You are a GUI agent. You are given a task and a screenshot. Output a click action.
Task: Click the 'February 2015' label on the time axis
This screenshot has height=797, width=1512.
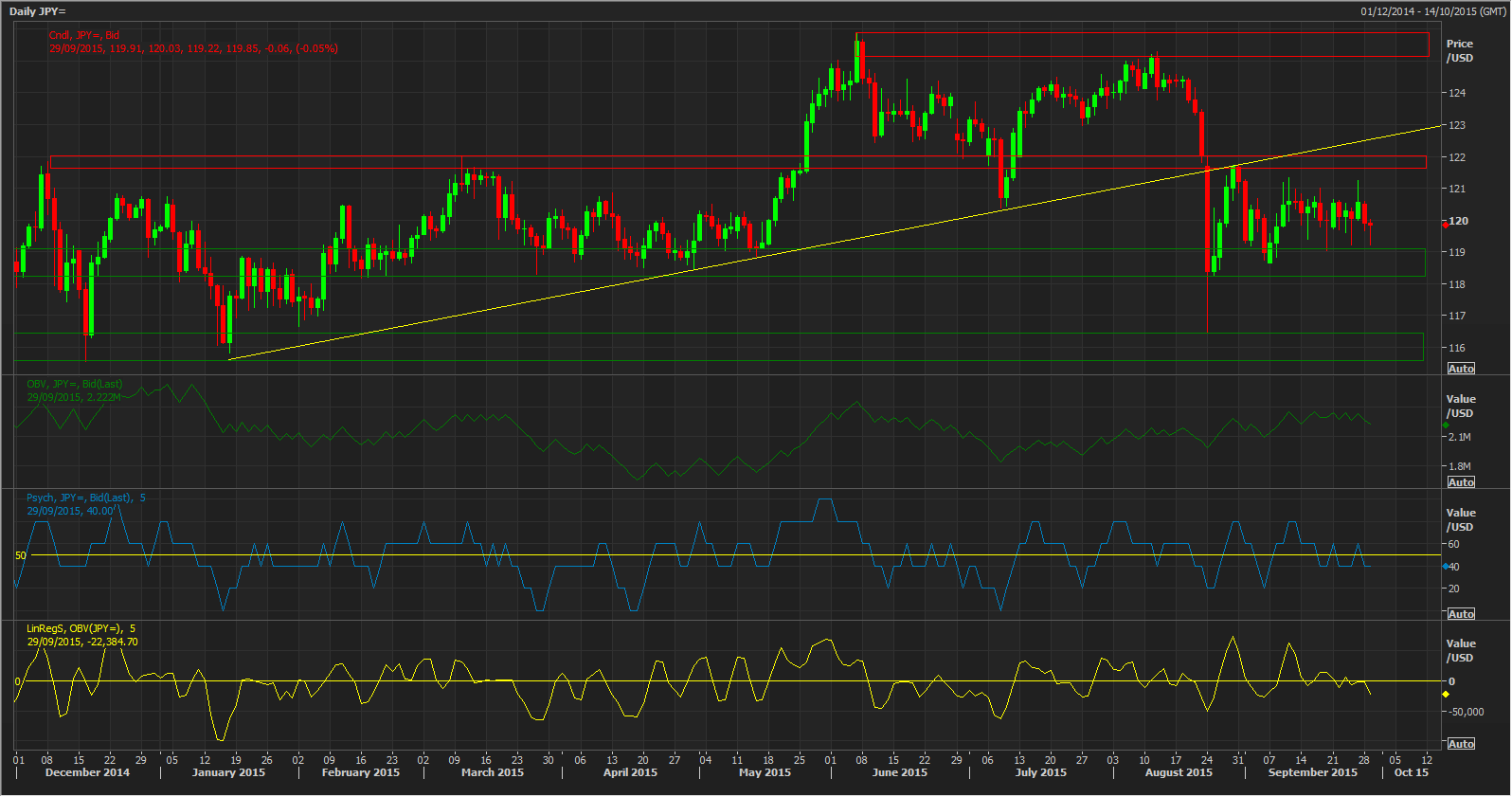[x=361, y=772]
